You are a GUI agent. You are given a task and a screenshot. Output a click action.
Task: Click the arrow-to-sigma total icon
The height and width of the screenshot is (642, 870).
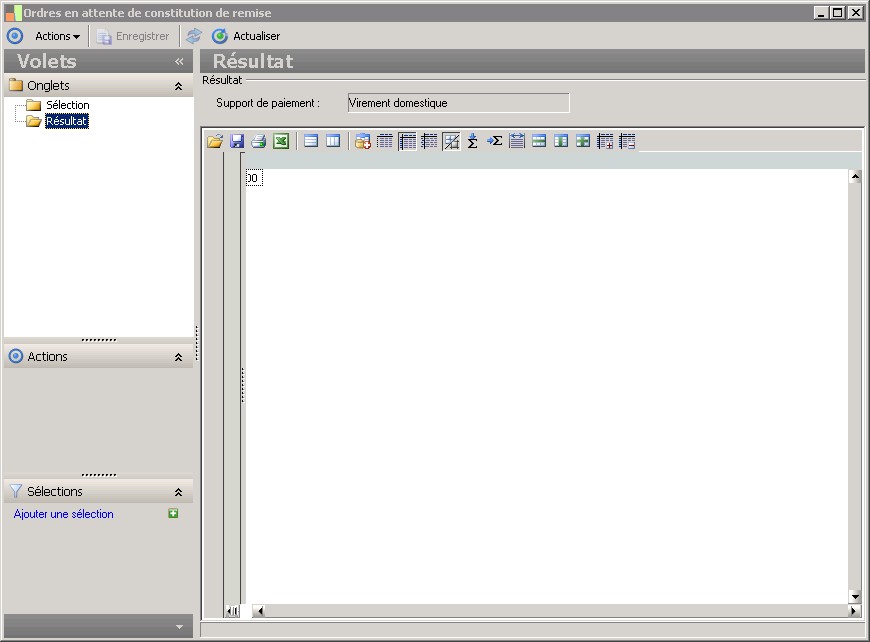(494, 141)
